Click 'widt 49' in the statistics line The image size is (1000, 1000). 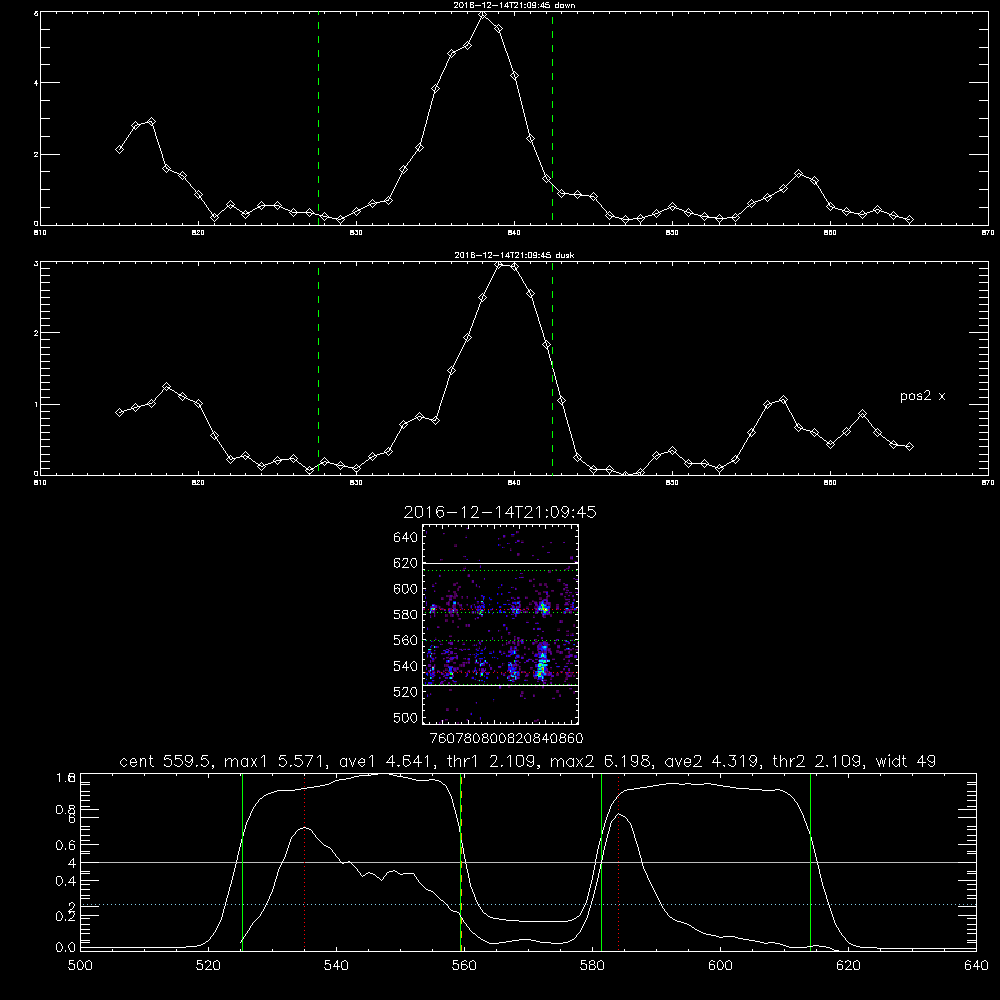coord(906,761)
